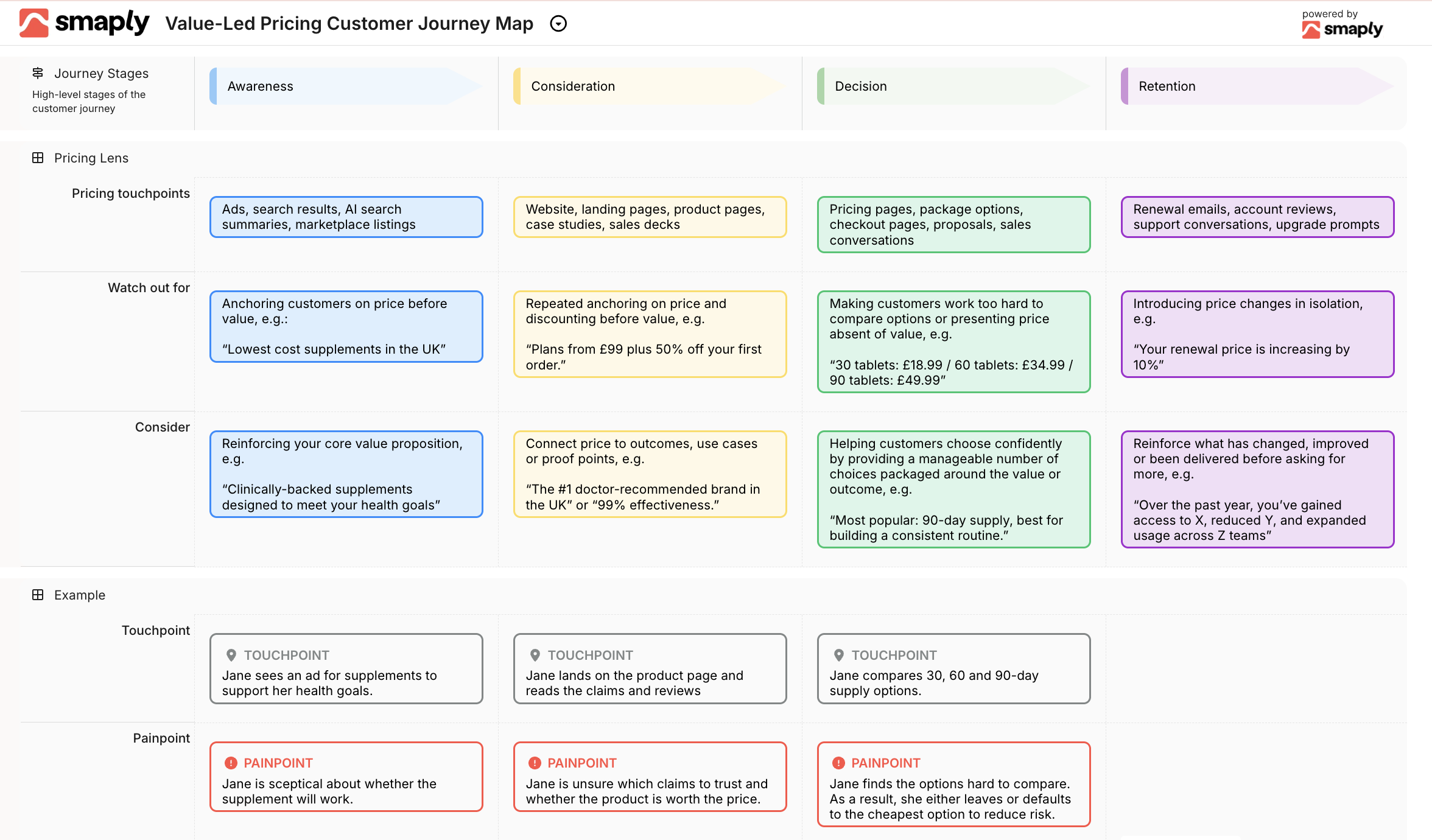Select the Awareness stage arrow
The image size is (1432, 840).
346,86
